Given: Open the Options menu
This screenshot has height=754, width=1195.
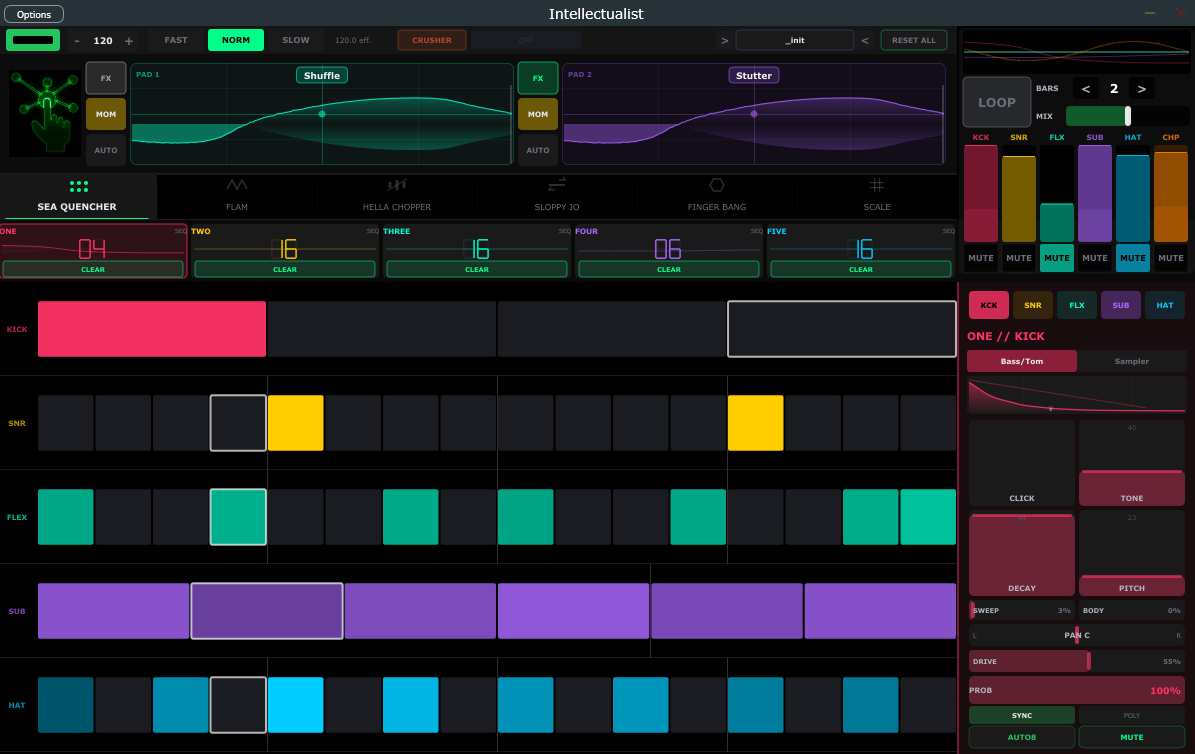Looking at the screenshot, I should pyautogui.click(x=33, y=14).
